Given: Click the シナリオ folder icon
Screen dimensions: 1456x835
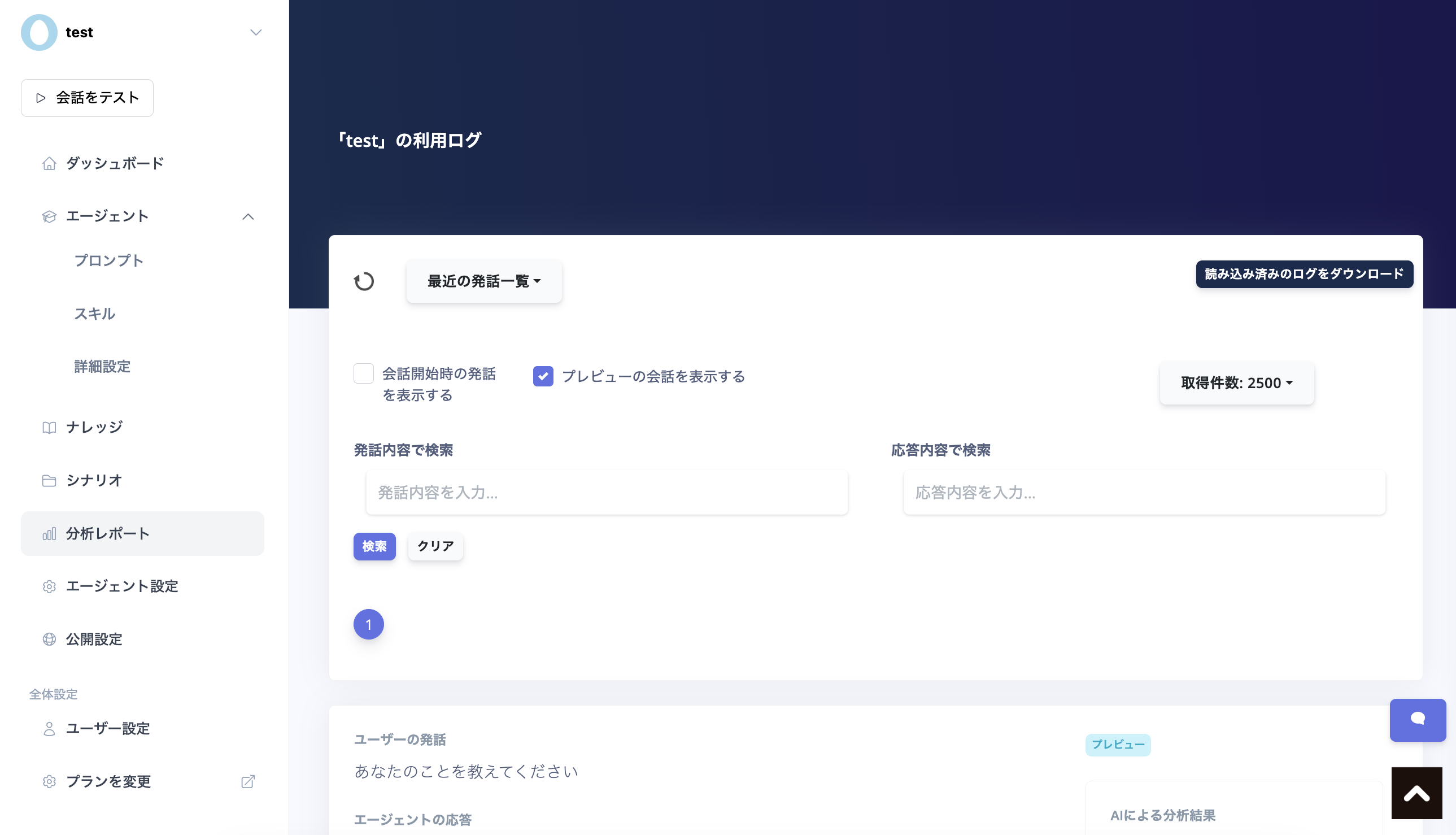Looking at the screenshot, I should (49, 480).
